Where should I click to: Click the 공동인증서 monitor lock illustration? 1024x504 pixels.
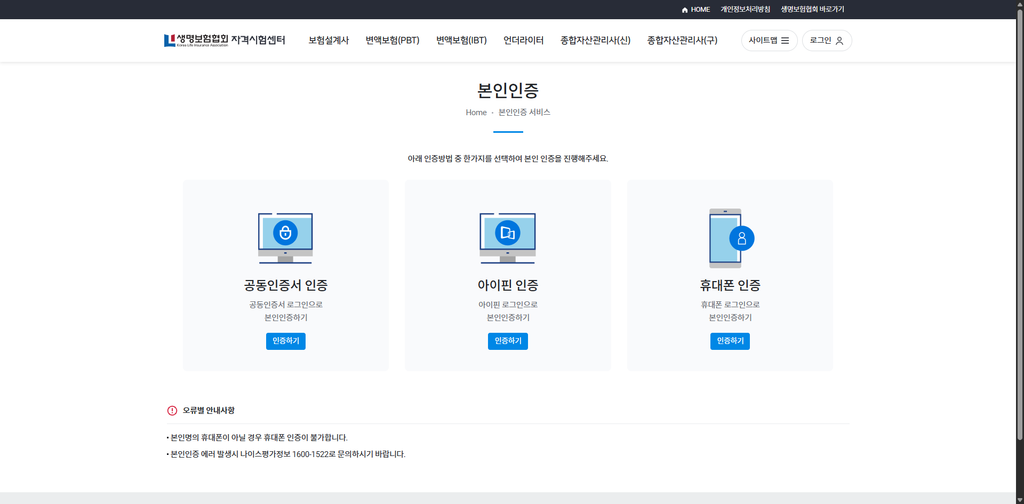pos(285,238)
